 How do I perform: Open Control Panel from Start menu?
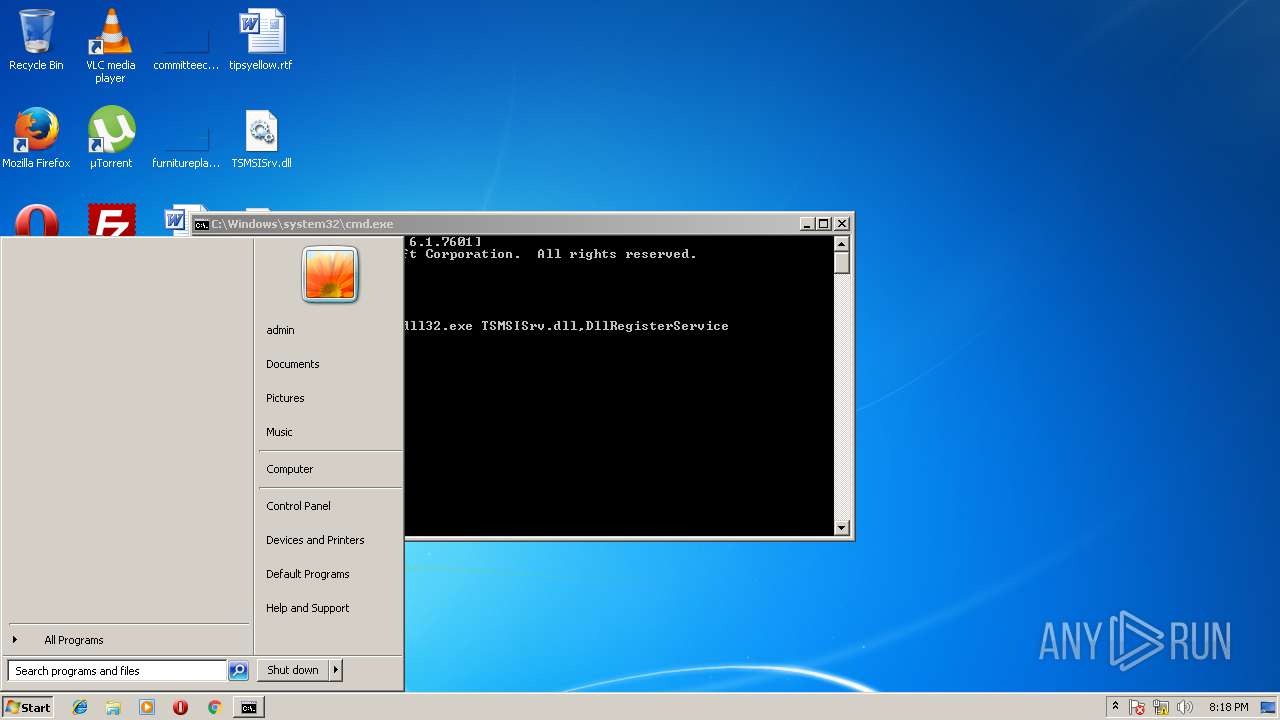[298, 506]
